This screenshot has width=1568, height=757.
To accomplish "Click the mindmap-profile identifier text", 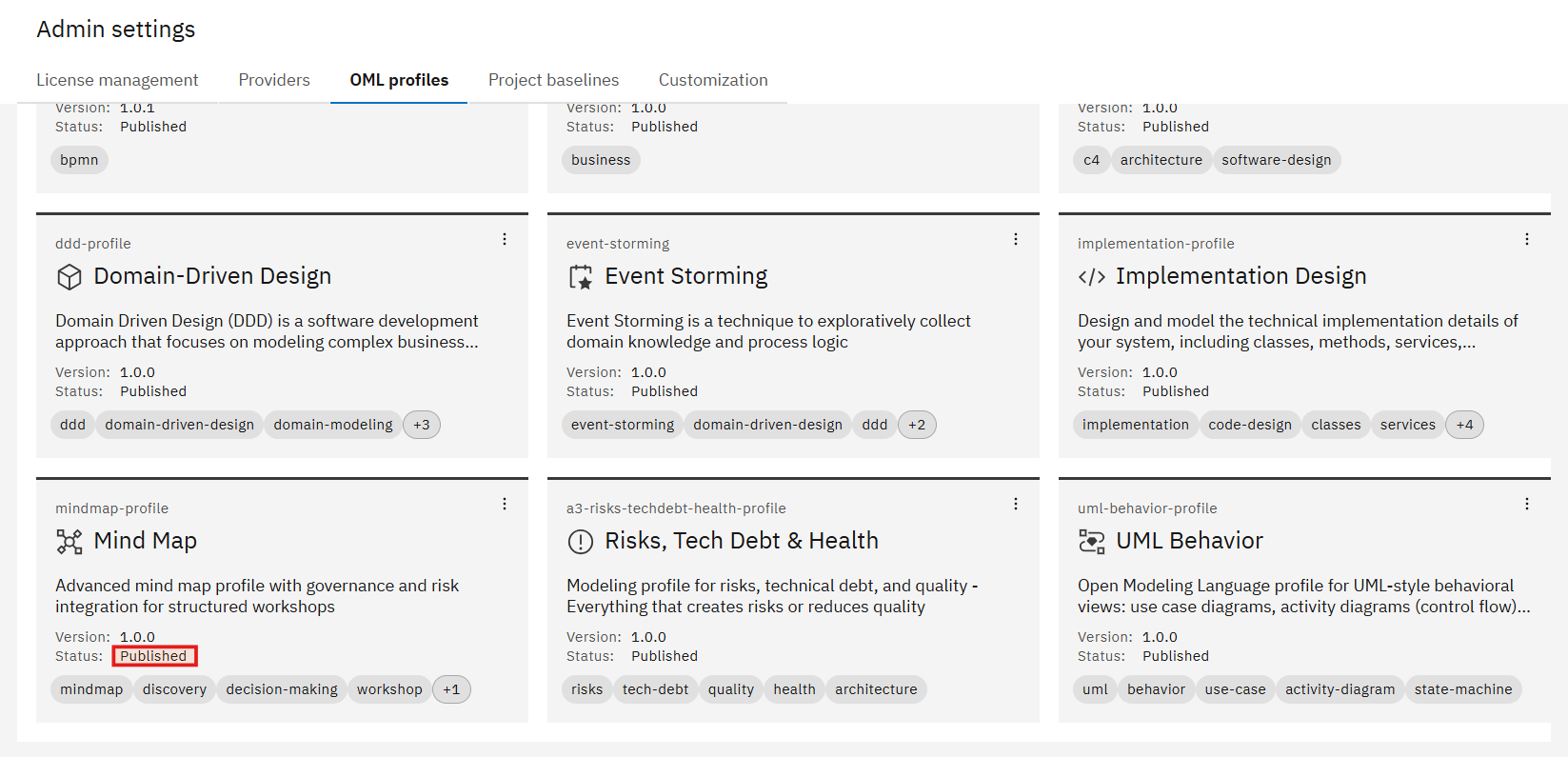I will (111, 508).
